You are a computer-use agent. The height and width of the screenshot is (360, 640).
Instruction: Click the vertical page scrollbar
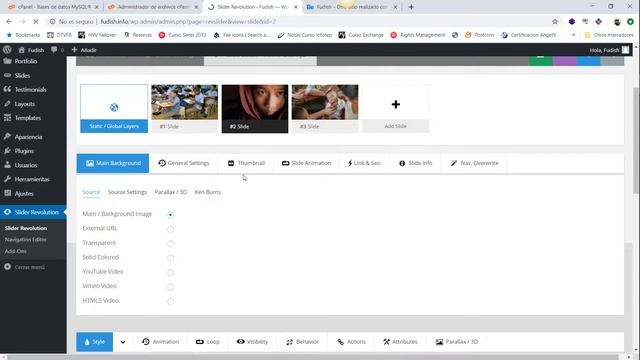pos(636,141)
